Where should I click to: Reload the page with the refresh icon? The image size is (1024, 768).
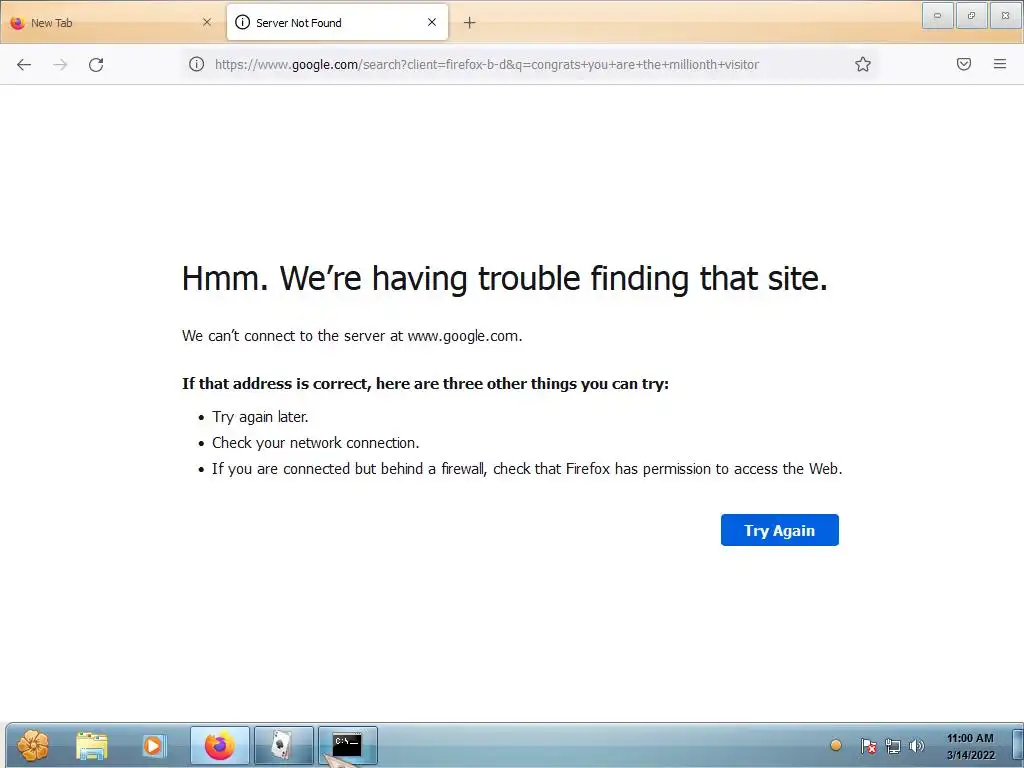click(96, 64)
